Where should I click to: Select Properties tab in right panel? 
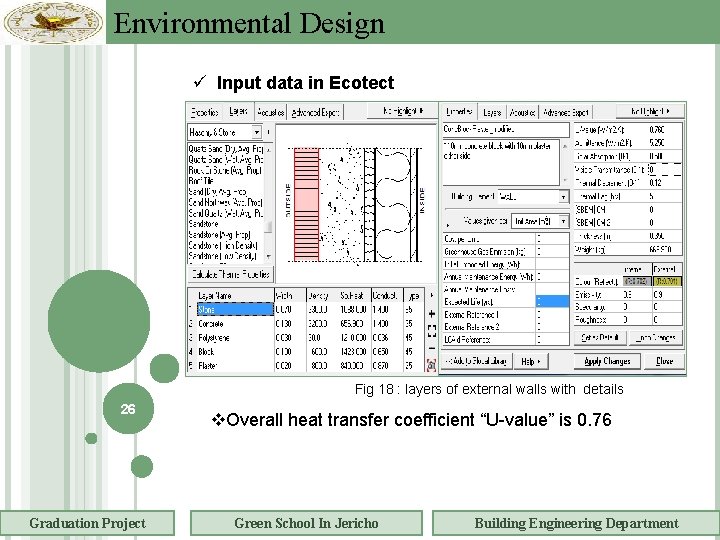coord(459,112)
